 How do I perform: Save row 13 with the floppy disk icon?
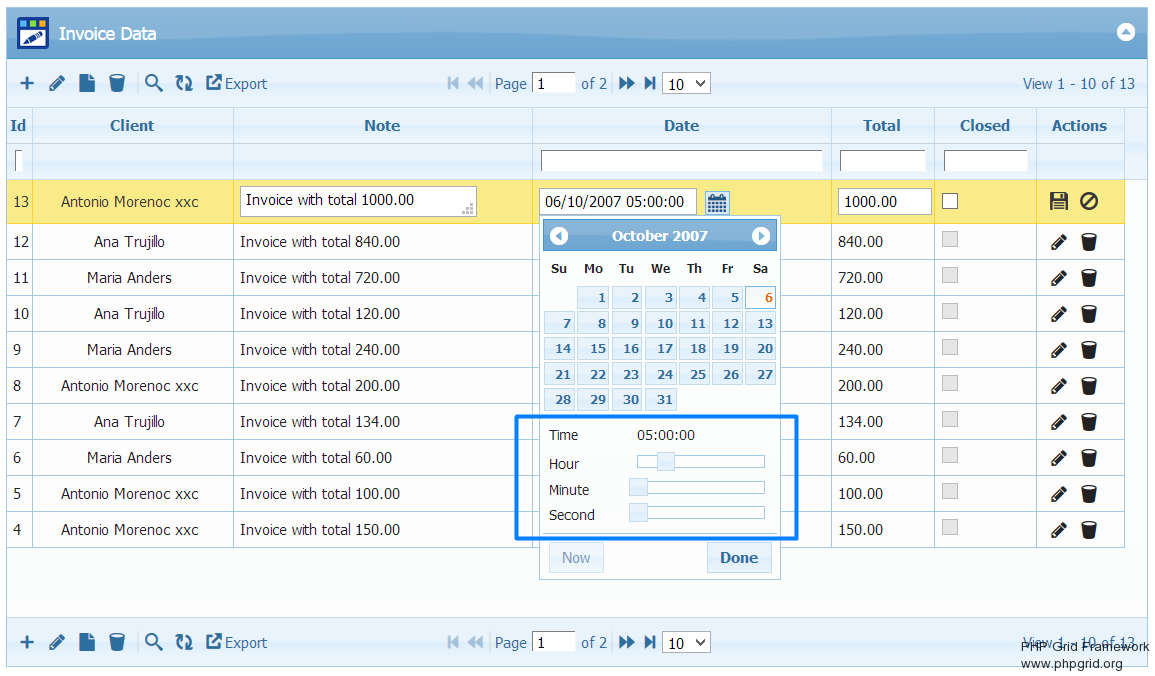click(1059, 201)
